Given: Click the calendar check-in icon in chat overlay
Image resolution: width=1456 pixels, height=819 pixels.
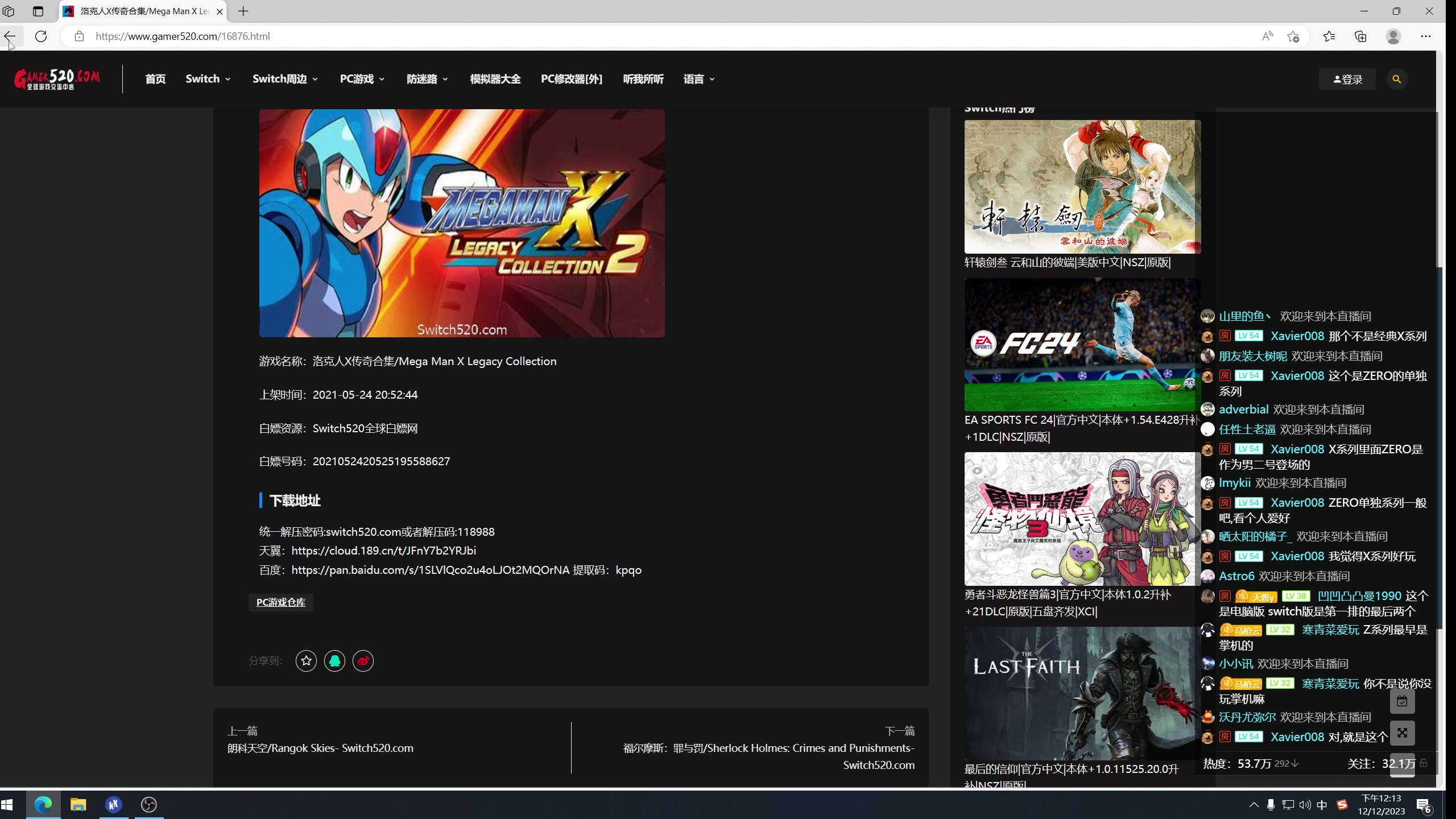Looking at the screenshot, I should tap(1403, 701).
